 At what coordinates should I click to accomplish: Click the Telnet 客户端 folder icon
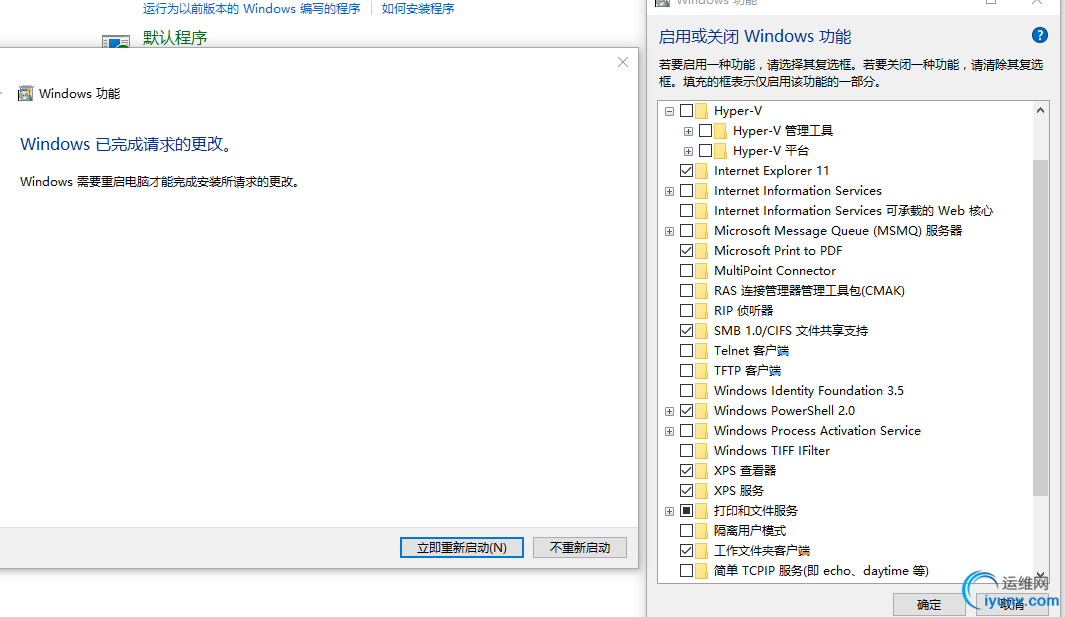coord(702,351)
